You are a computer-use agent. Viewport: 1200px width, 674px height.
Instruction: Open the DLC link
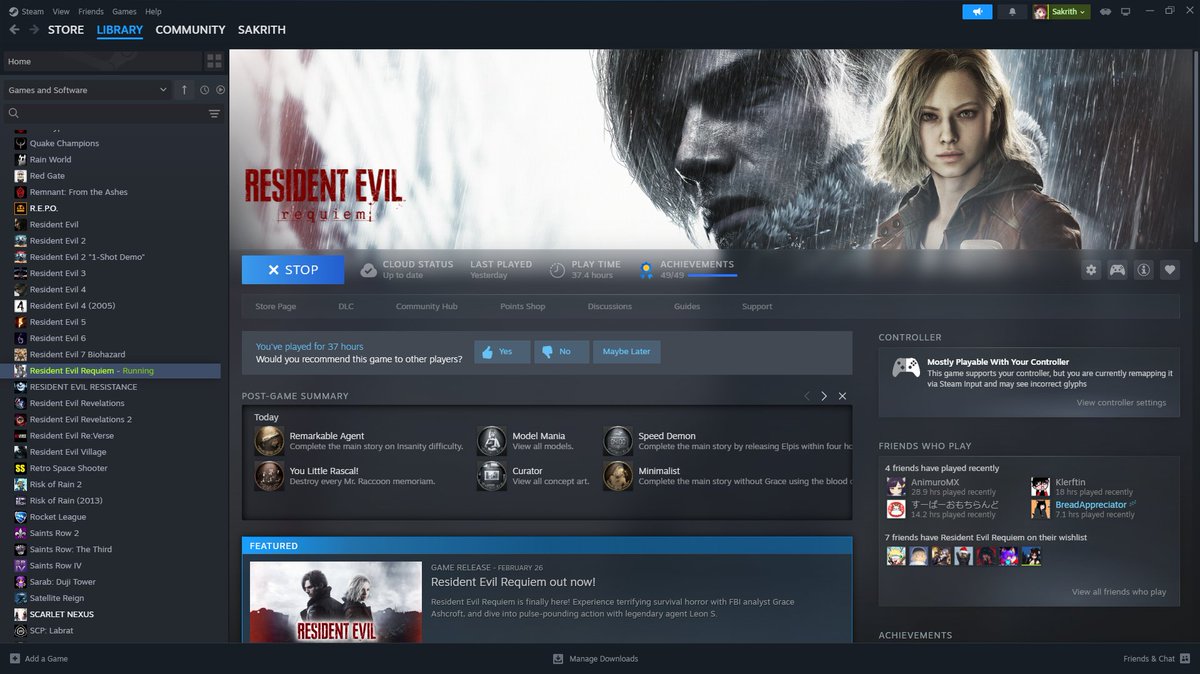click(x=346, y=307)
